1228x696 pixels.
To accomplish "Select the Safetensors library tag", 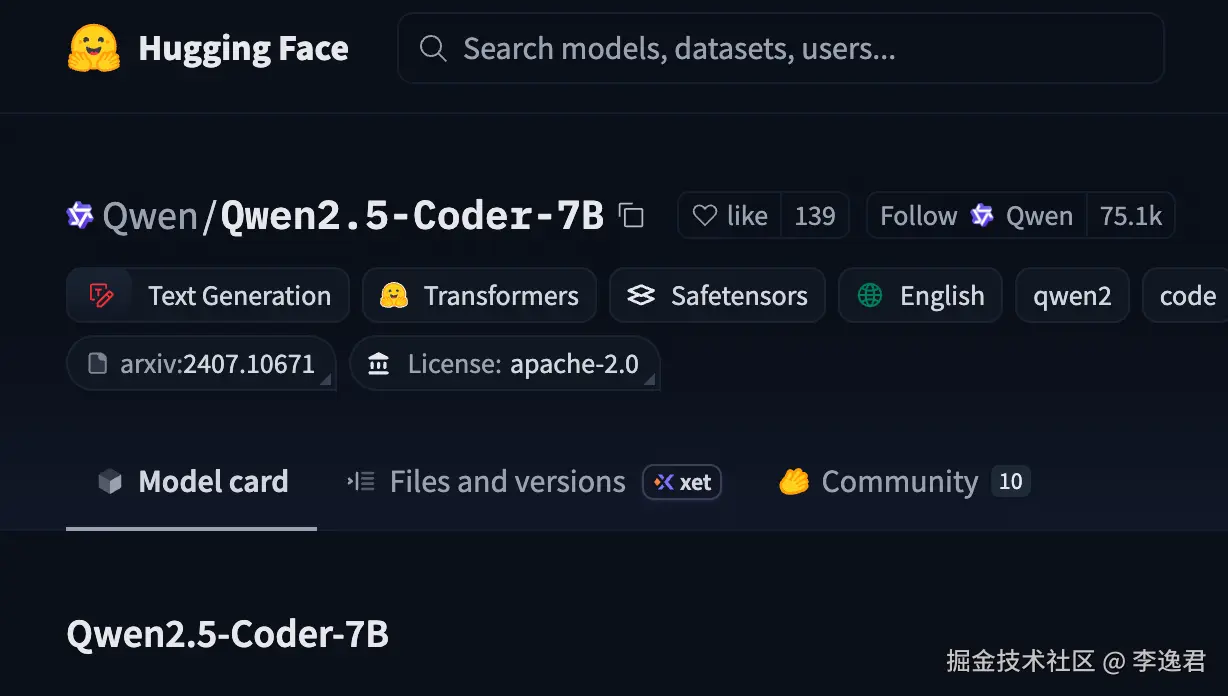I will coord(716,296).
